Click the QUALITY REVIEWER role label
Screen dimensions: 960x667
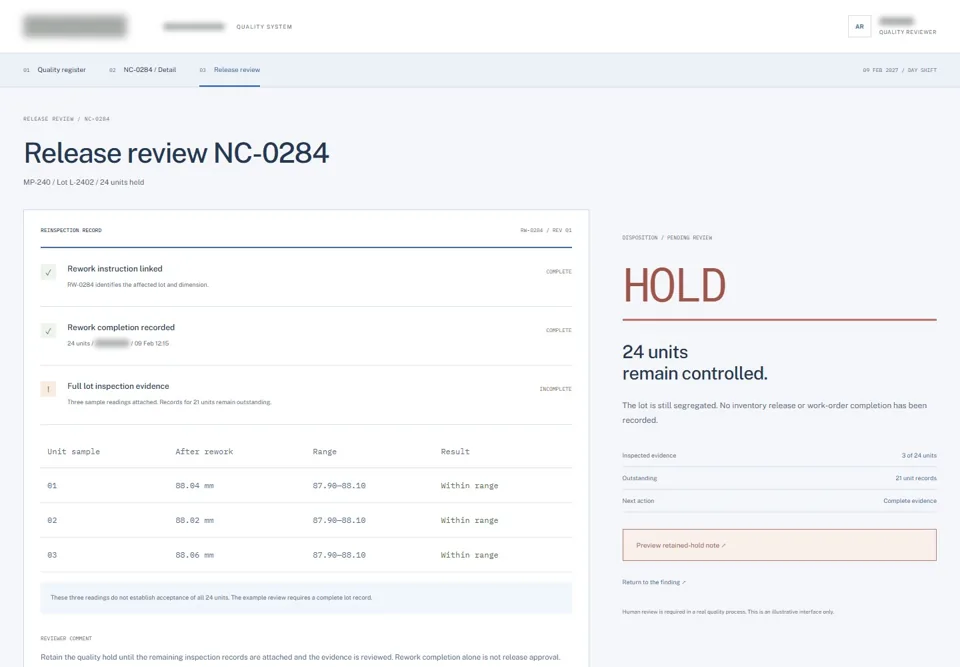[907, 32]
